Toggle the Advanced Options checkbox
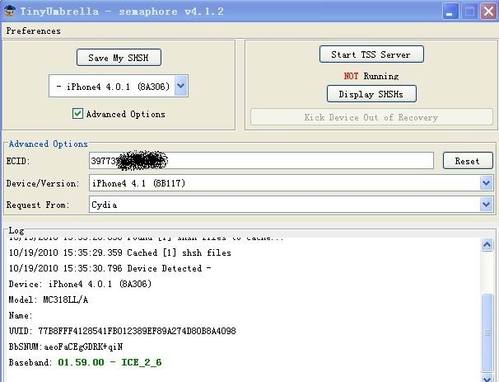 (77, 114)
